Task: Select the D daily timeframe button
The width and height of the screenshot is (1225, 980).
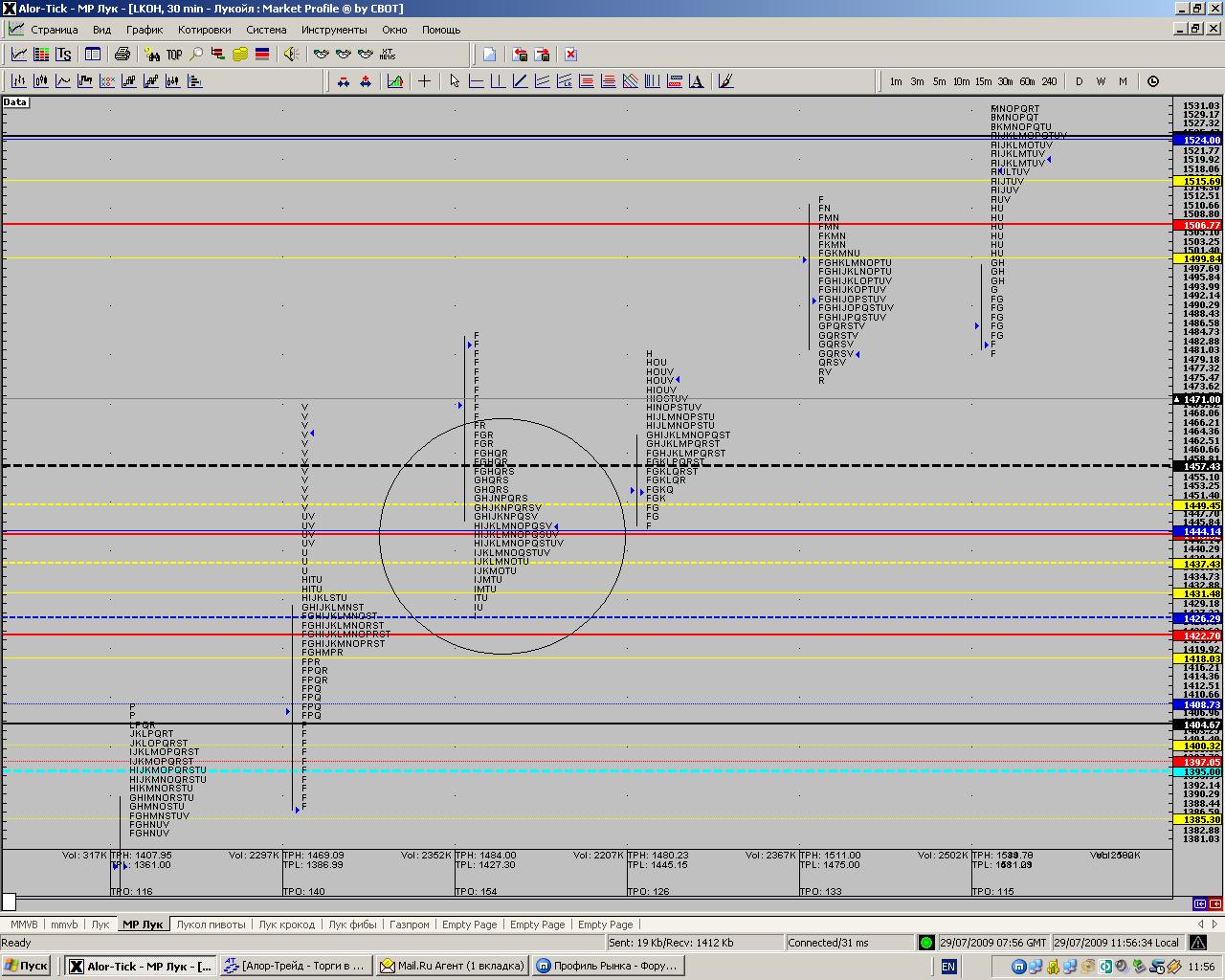Action: tap(1079, 81)
